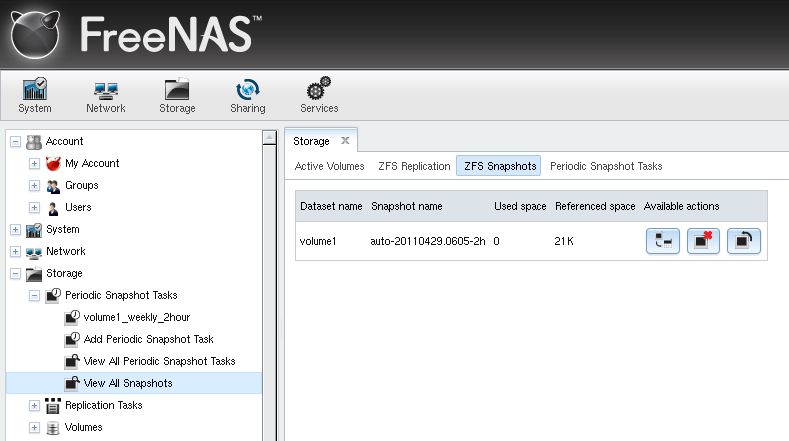Image resolution: width=789 pixels, height=441 pixels.
Task: Click the System tree node icon
Action: tap(34, 230)
